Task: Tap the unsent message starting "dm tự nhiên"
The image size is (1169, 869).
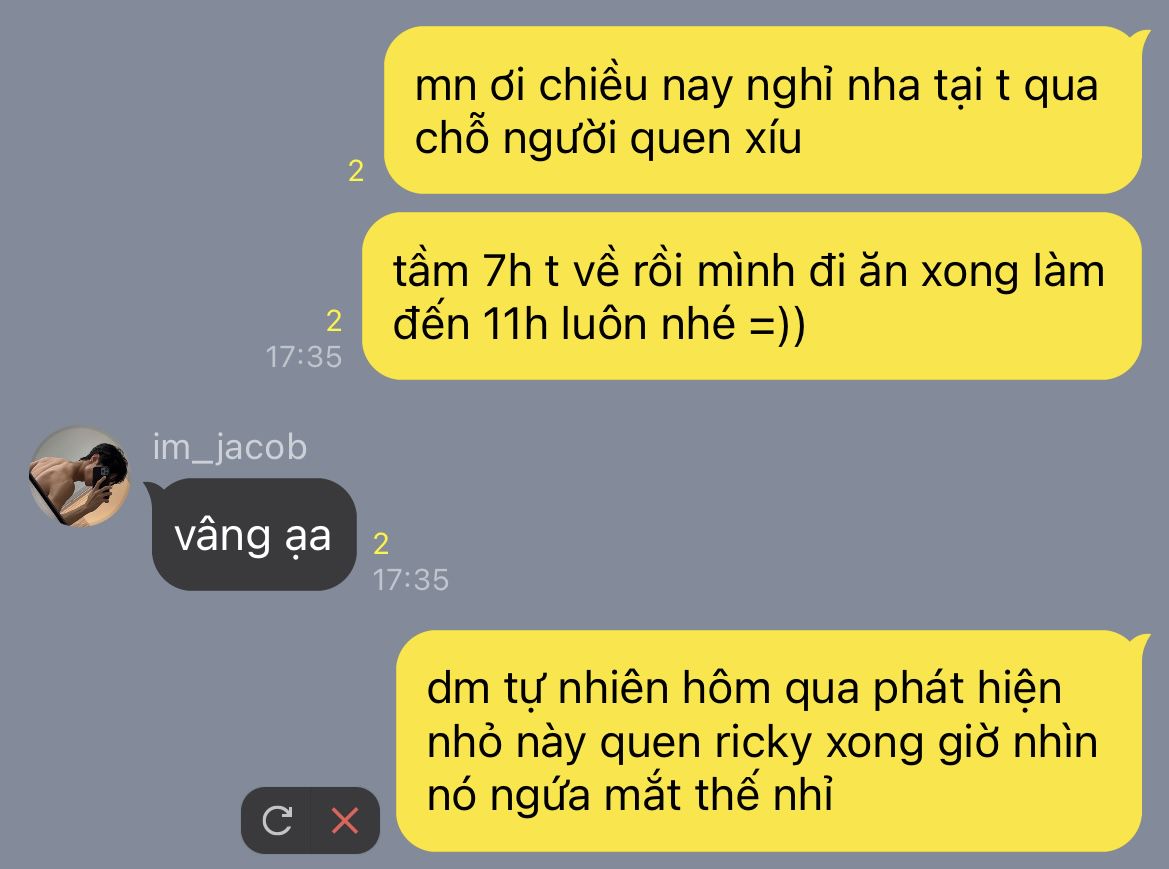Action: [x=773, y=741]
